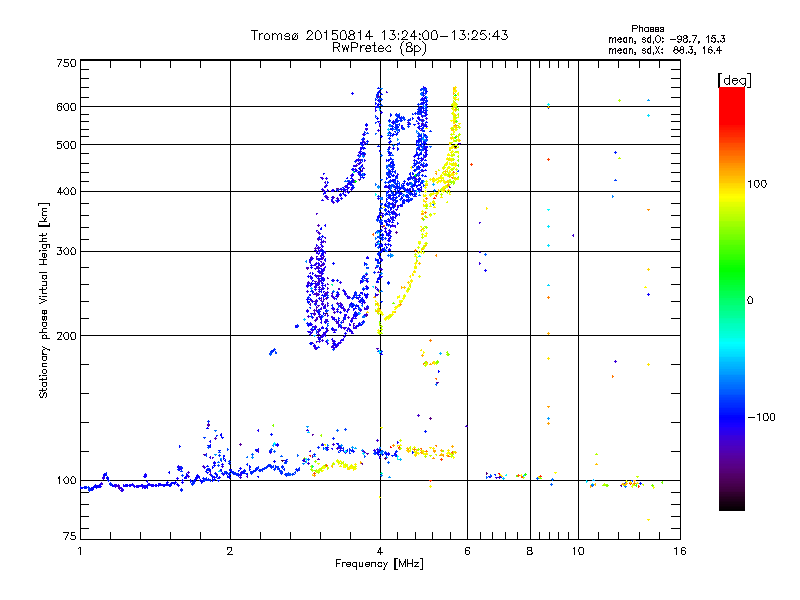
Task: Click the y-axis label "400"
Action: point(66,191)
